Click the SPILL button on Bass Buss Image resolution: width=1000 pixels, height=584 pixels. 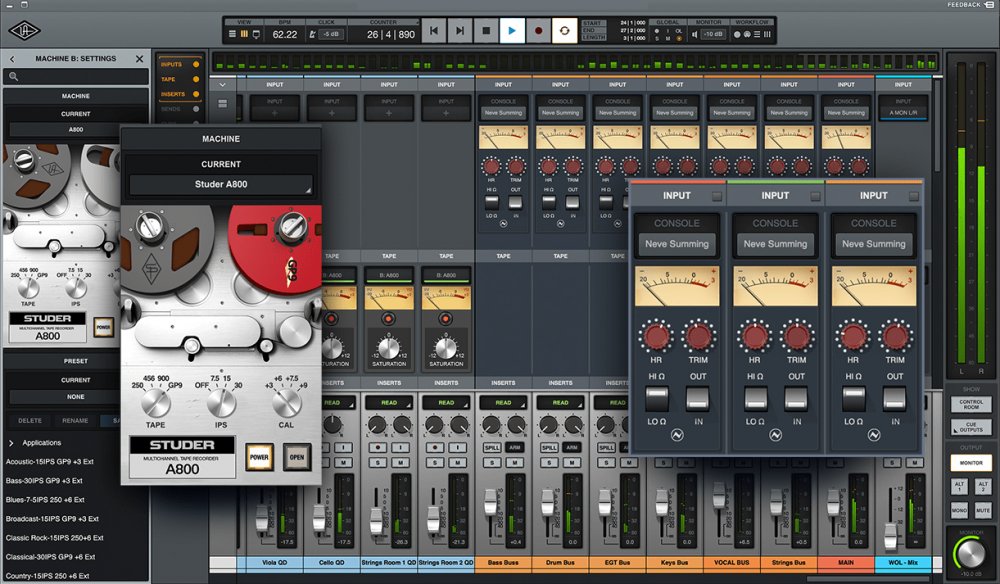[x=492, y=448]
